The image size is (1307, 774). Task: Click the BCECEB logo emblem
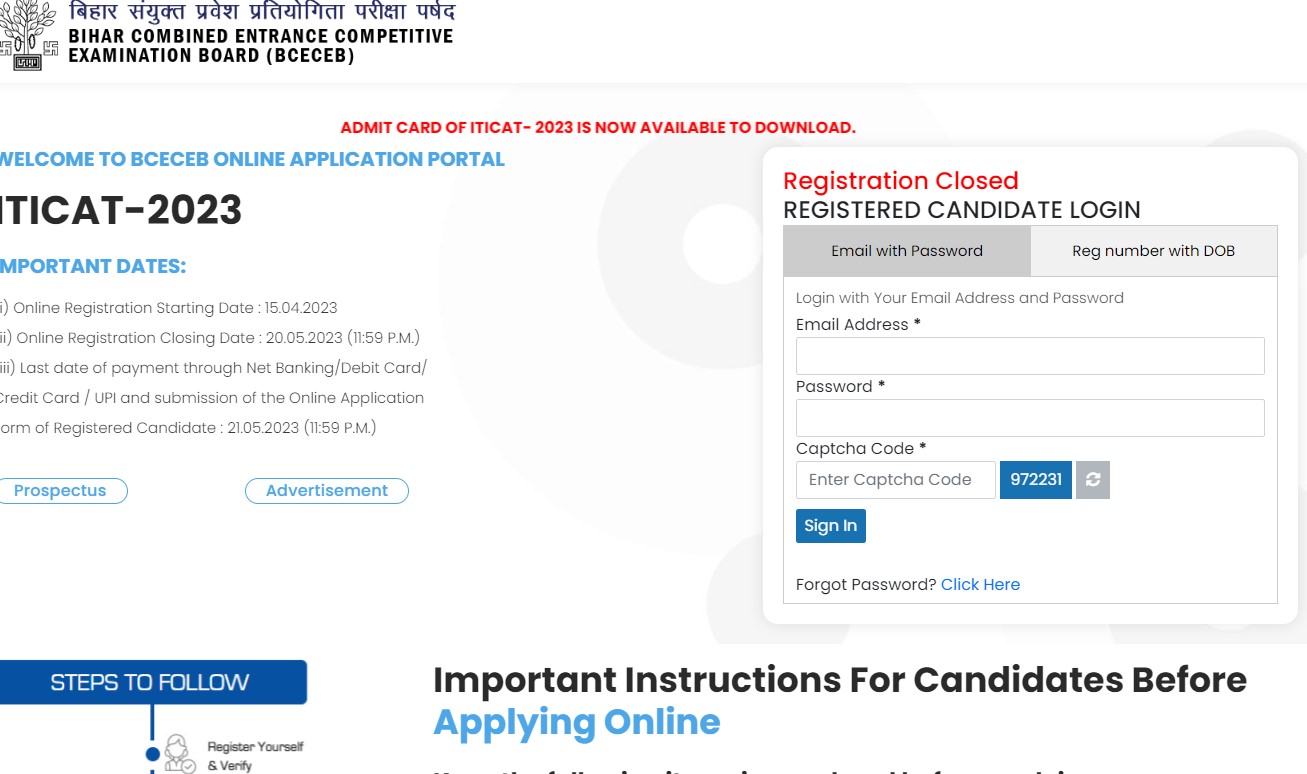28,35
